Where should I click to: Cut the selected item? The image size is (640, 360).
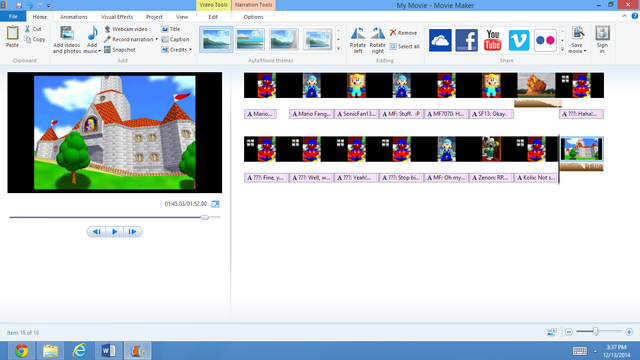[33, 29]
